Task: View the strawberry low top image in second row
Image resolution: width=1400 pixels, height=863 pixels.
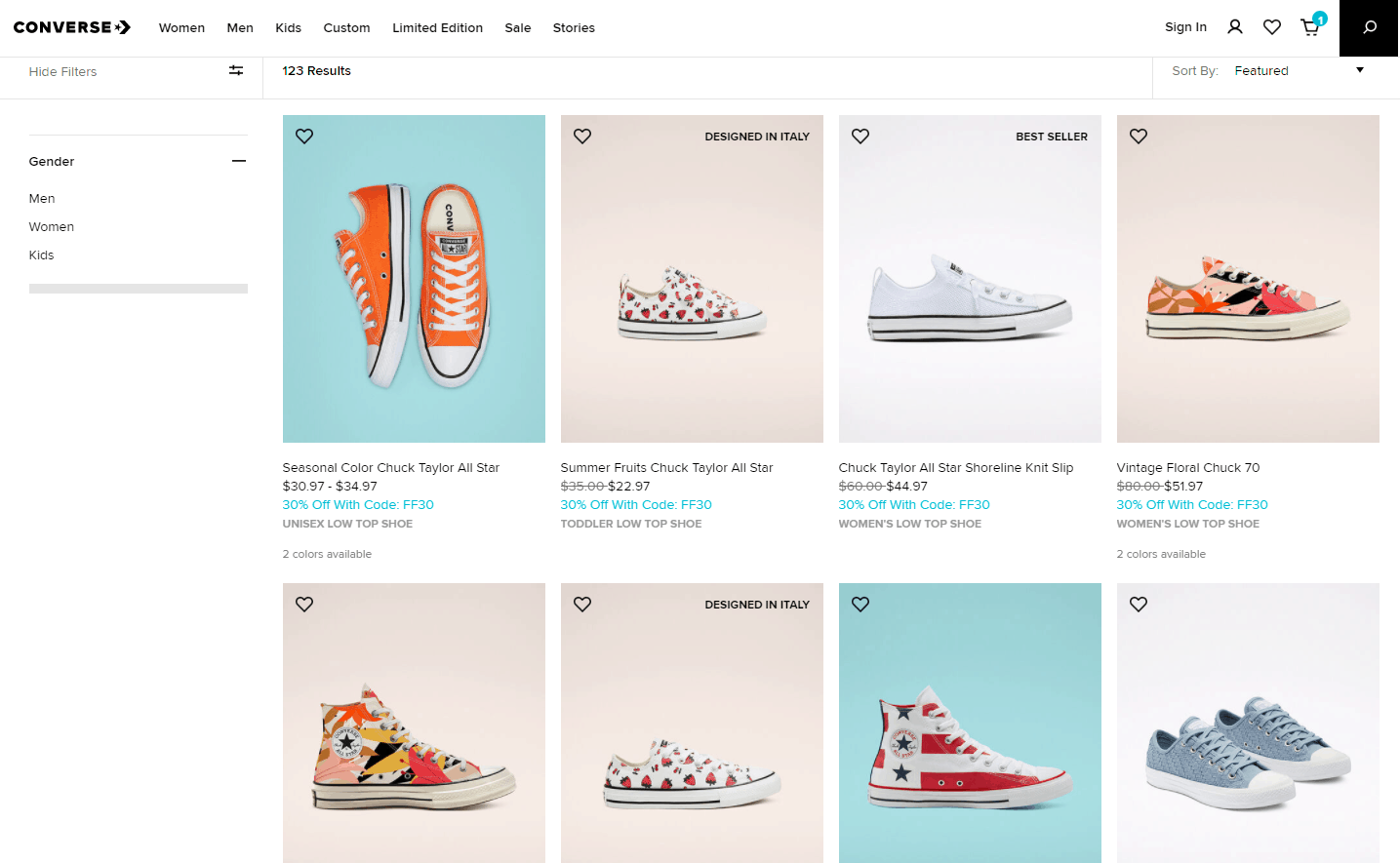Action: click(692, 723)
